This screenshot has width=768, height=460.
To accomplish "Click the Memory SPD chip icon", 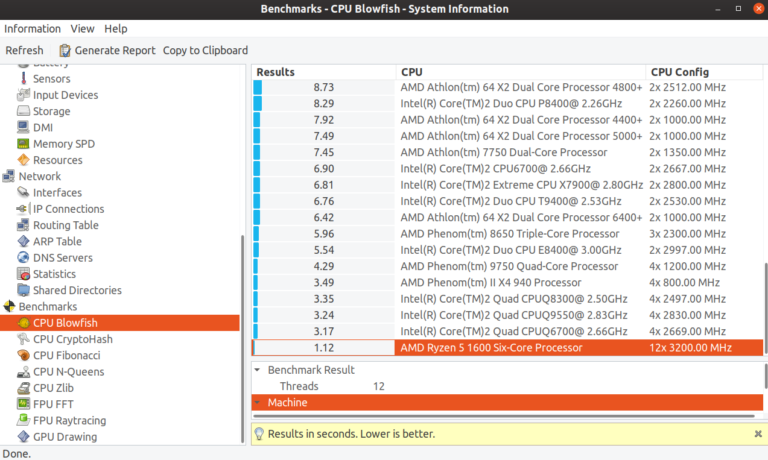I will pos(23,144).
